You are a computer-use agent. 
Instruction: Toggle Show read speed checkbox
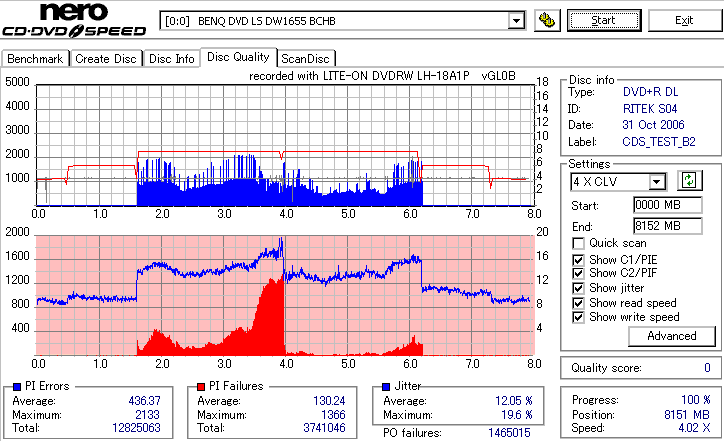578,303
